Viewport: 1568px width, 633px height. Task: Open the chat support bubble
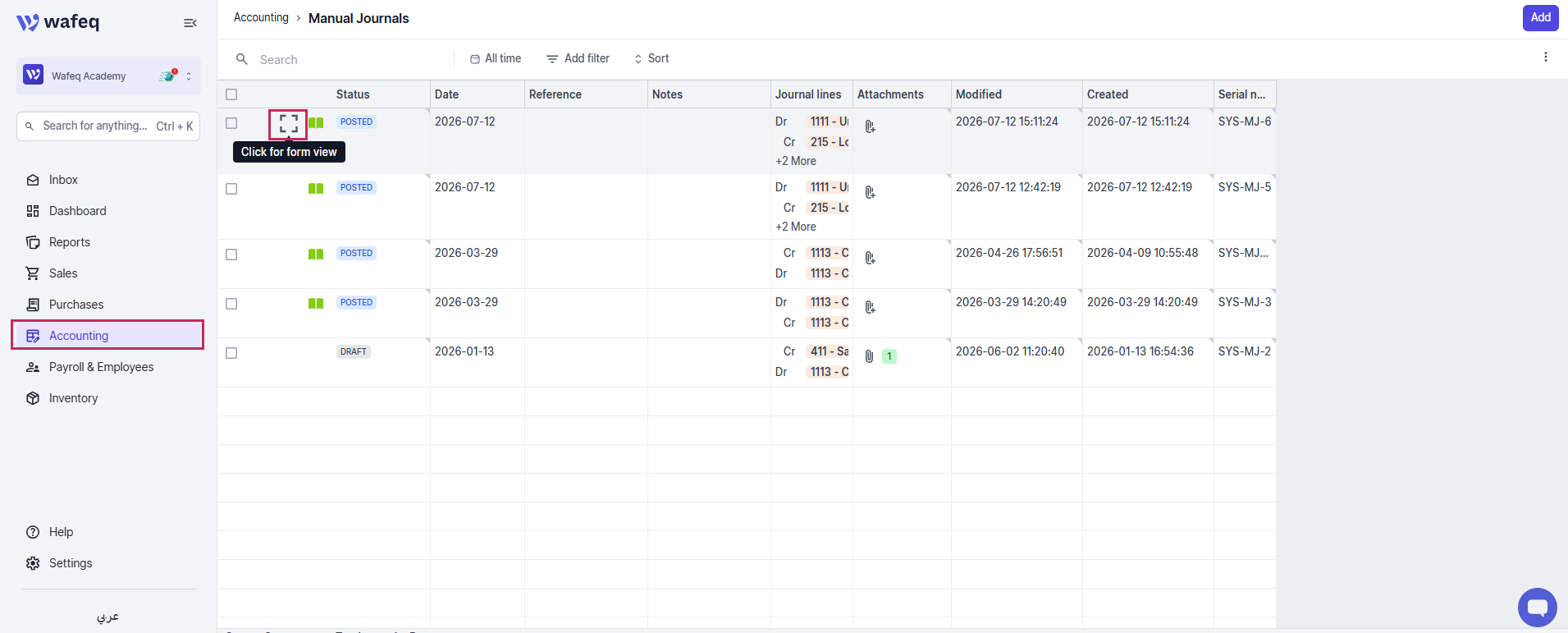tap(1538, 608)
